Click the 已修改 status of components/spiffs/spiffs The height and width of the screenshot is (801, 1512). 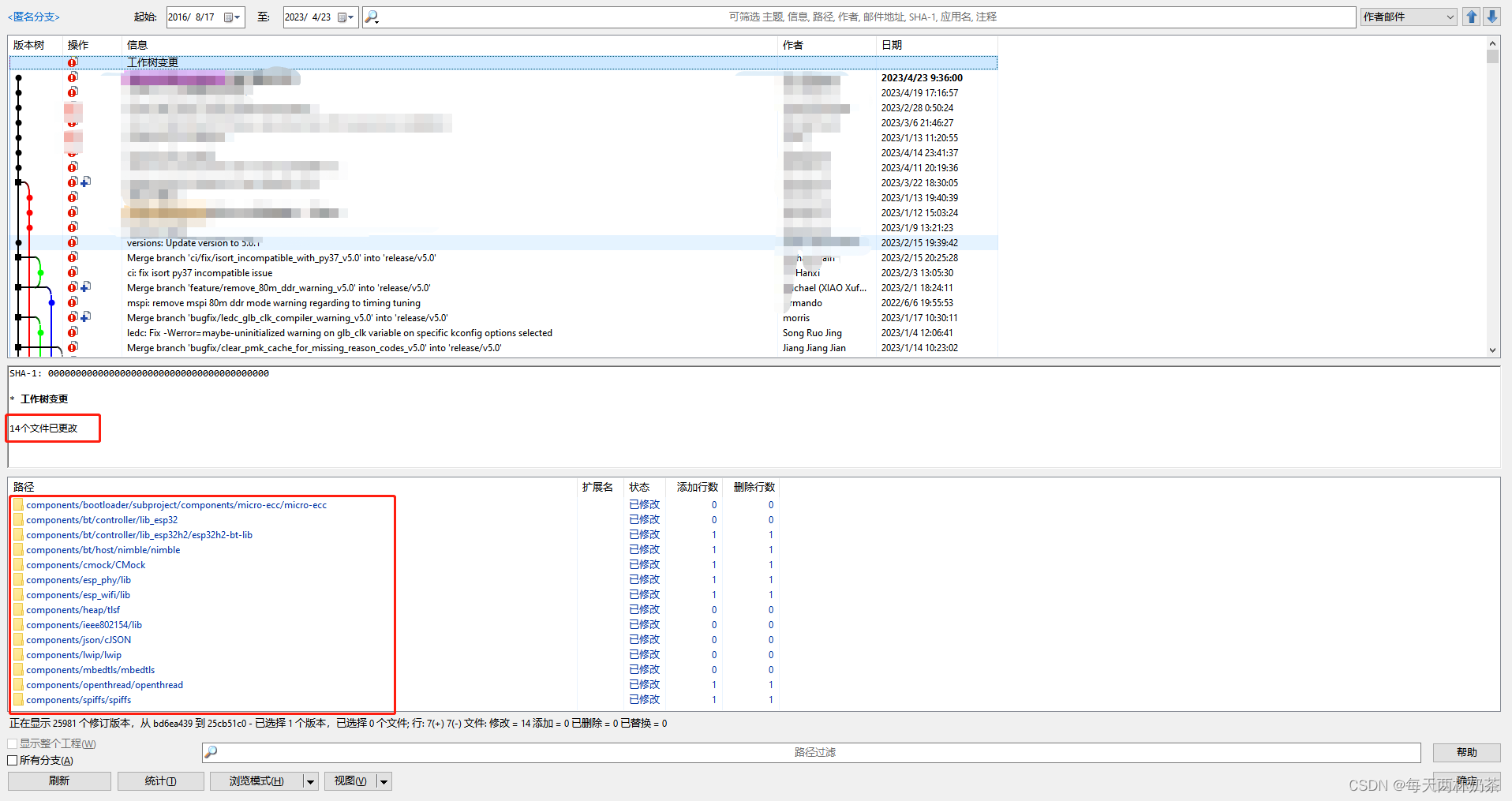(x=644, y=700)
